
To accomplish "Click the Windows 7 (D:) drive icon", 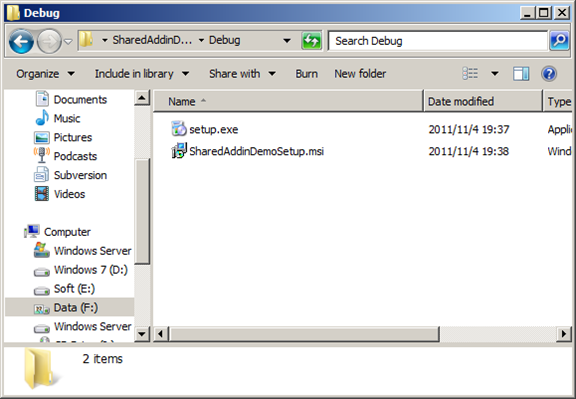I will (x=42, y=272).
